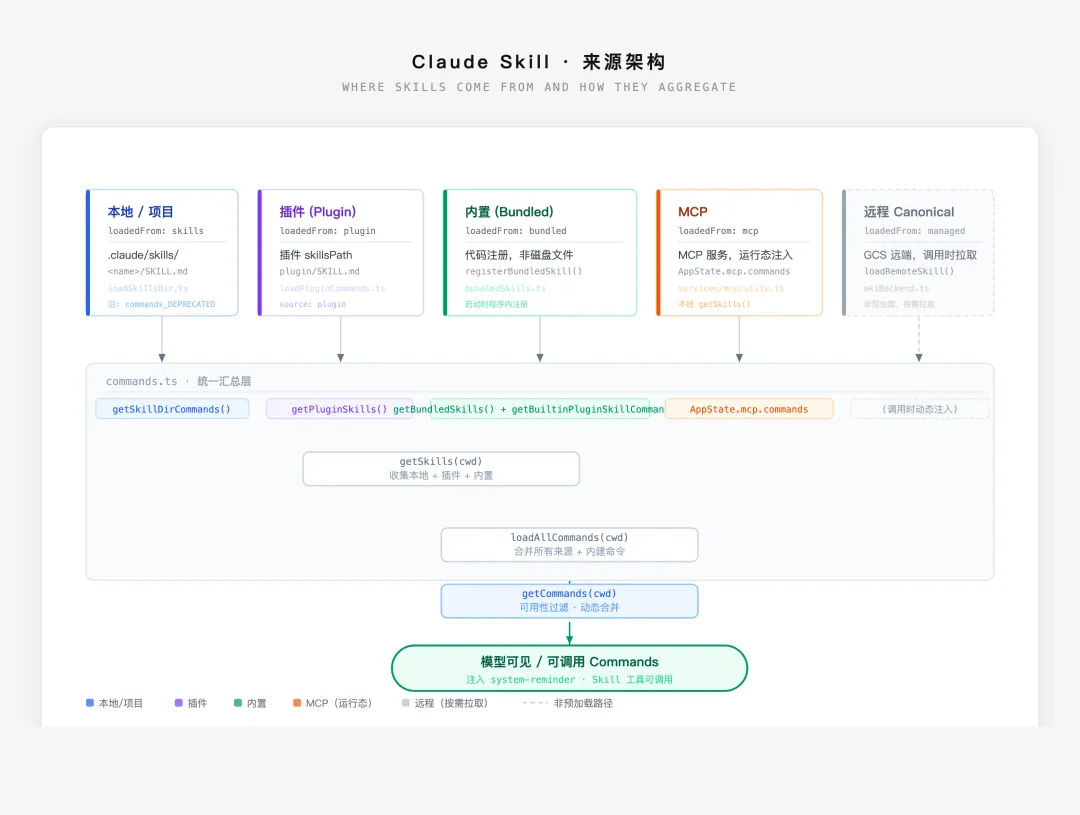The image size is (1080, 815).
Task: Click the 注入 system-reminder · Skill 工具可调用 caption
Action: pyautogui.click(x=569, y=679)
